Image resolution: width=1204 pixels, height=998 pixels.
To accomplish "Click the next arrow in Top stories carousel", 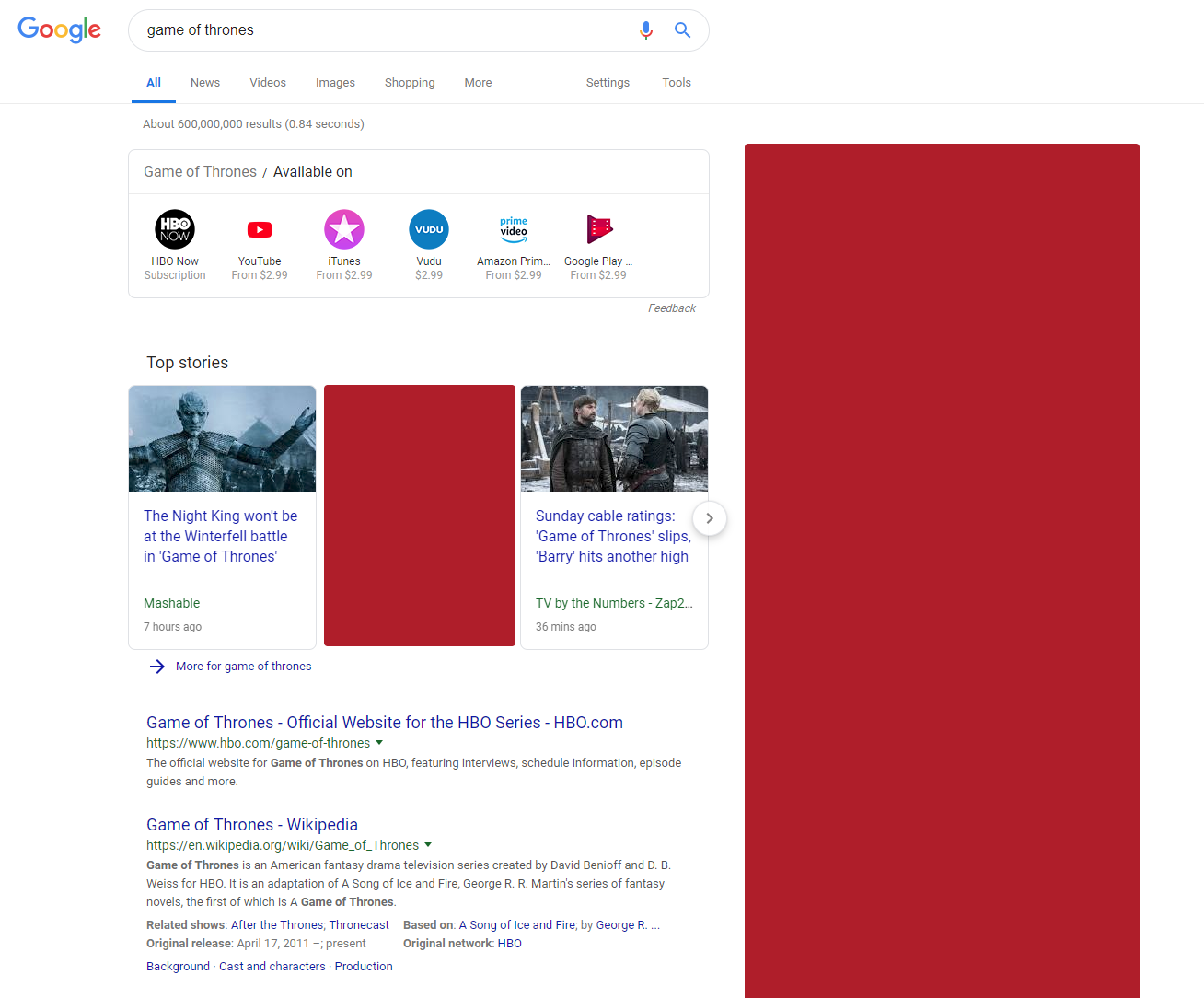I will (x=710, y=518).
